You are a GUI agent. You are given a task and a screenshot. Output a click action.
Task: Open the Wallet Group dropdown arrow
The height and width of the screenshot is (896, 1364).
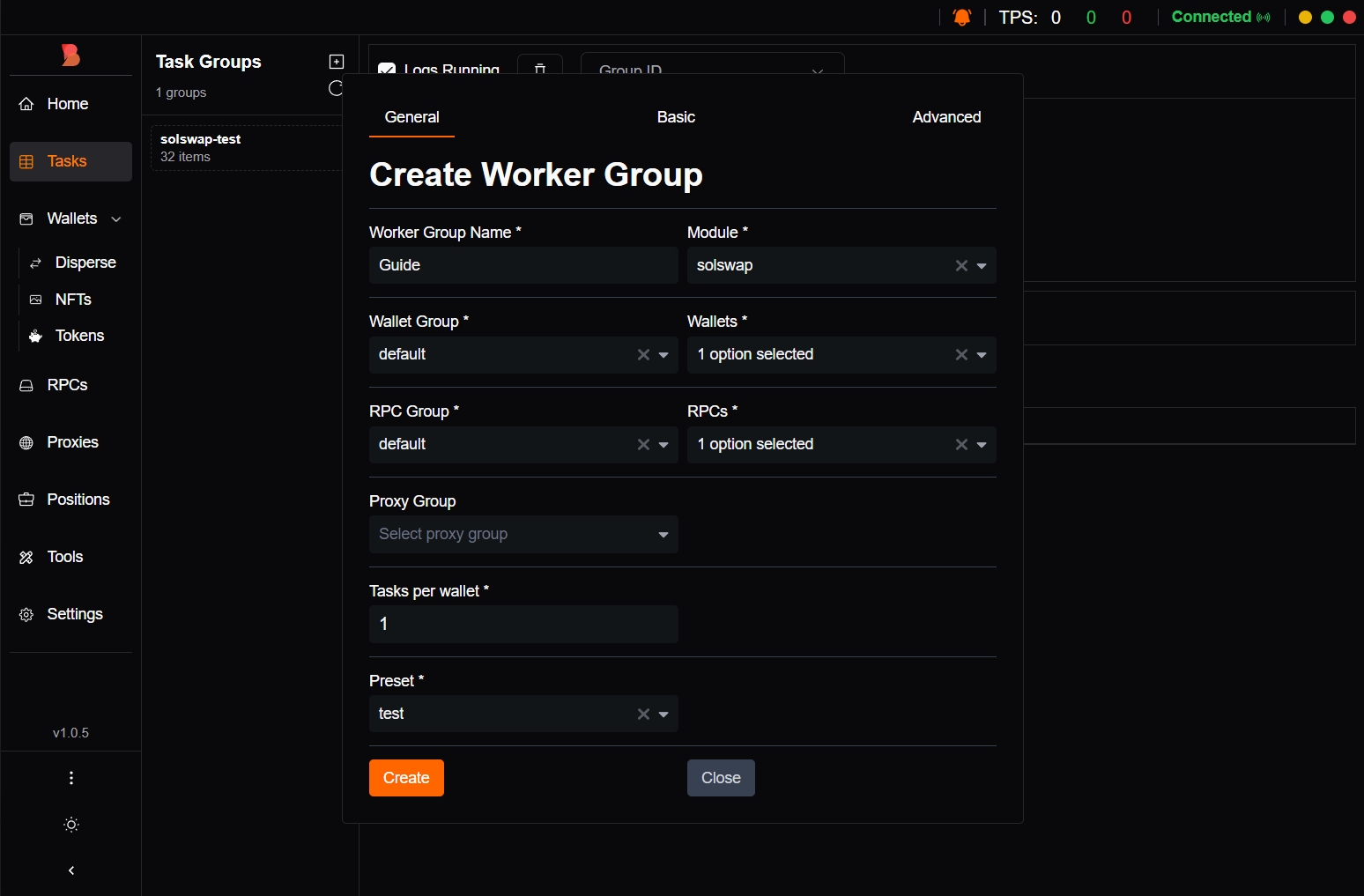coord(663,355)
